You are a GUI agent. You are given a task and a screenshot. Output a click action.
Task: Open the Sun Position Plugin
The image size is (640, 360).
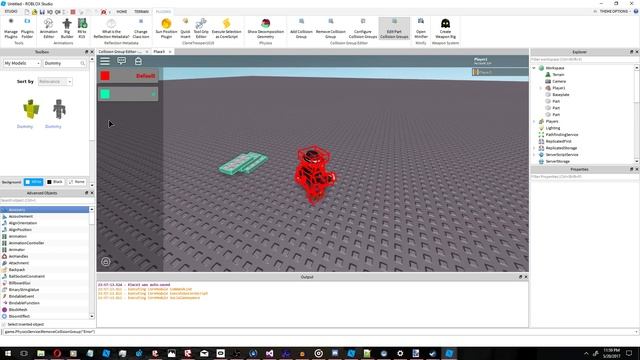pyautogui.click(x=166, y=28)
